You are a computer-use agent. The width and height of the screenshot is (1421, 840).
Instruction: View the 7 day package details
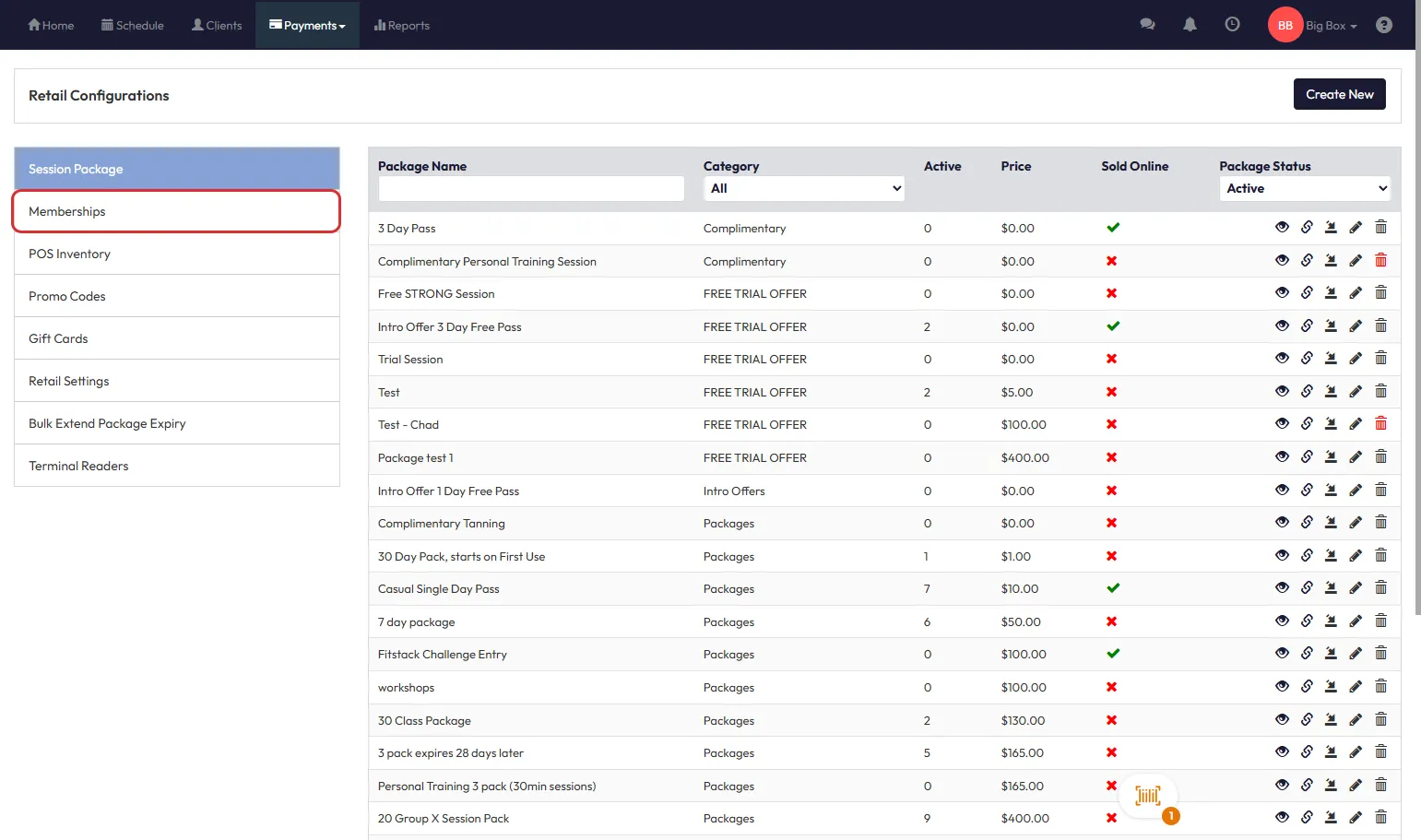[1282, 621]
